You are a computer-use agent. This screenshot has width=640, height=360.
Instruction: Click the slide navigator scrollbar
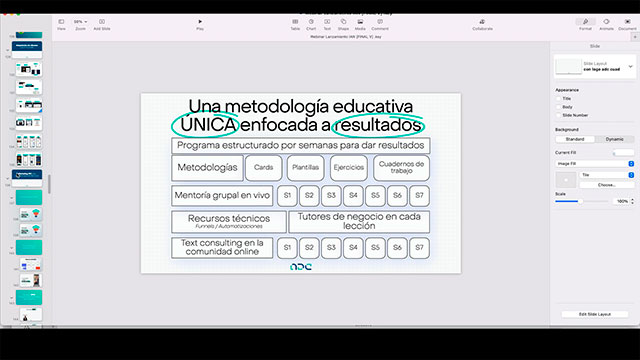[49, 184]
